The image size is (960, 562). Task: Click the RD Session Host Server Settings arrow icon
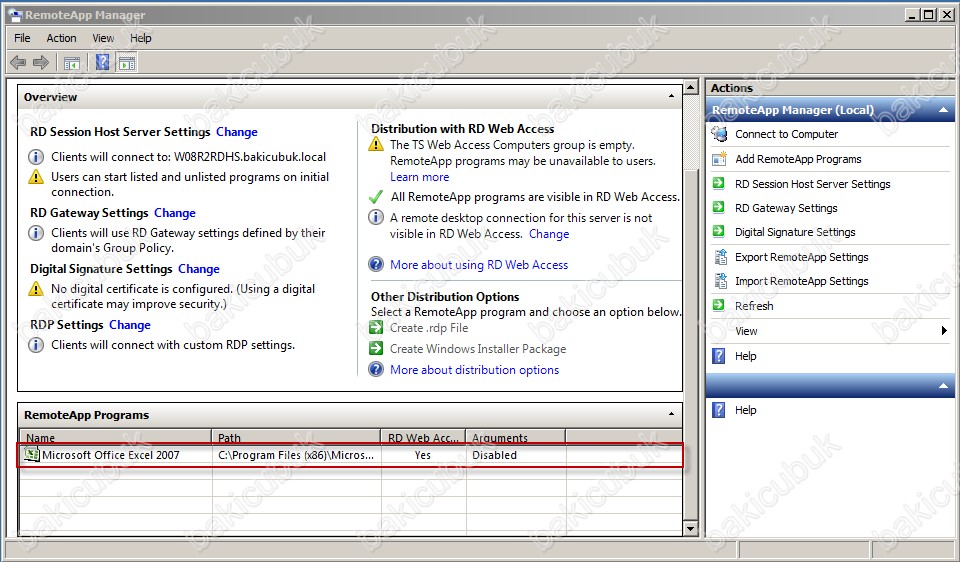[x=718, y=183]
